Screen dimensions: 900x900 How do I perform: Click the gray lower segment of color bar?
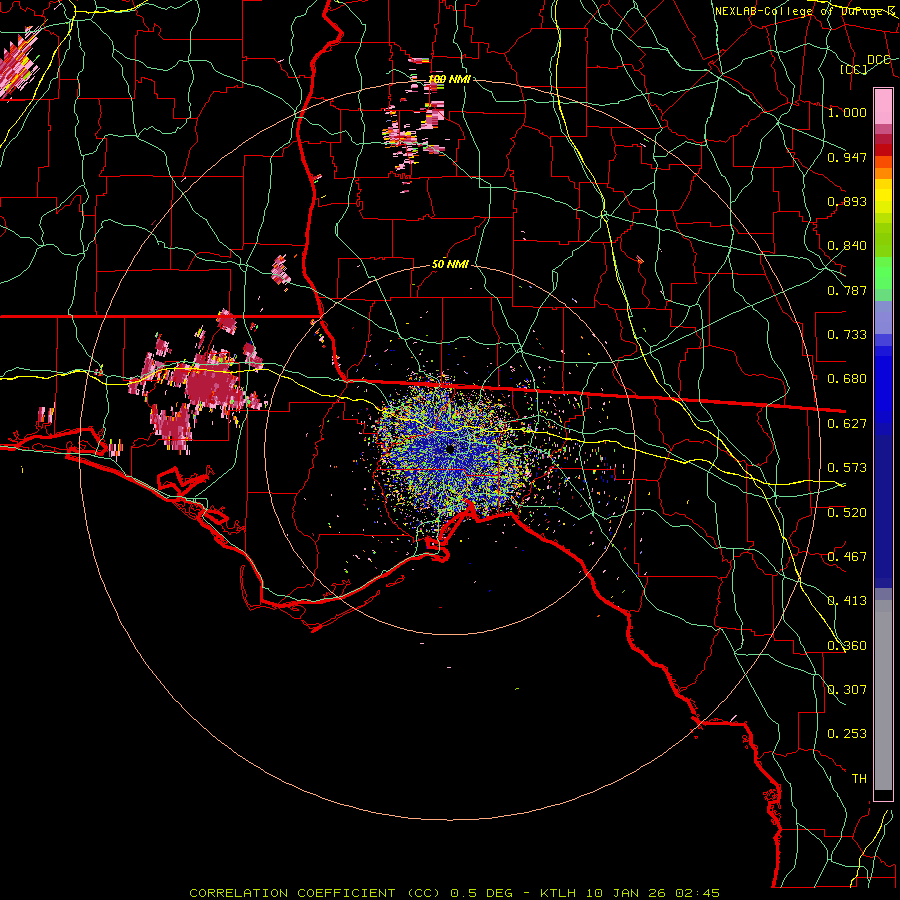tap(883, 695)
